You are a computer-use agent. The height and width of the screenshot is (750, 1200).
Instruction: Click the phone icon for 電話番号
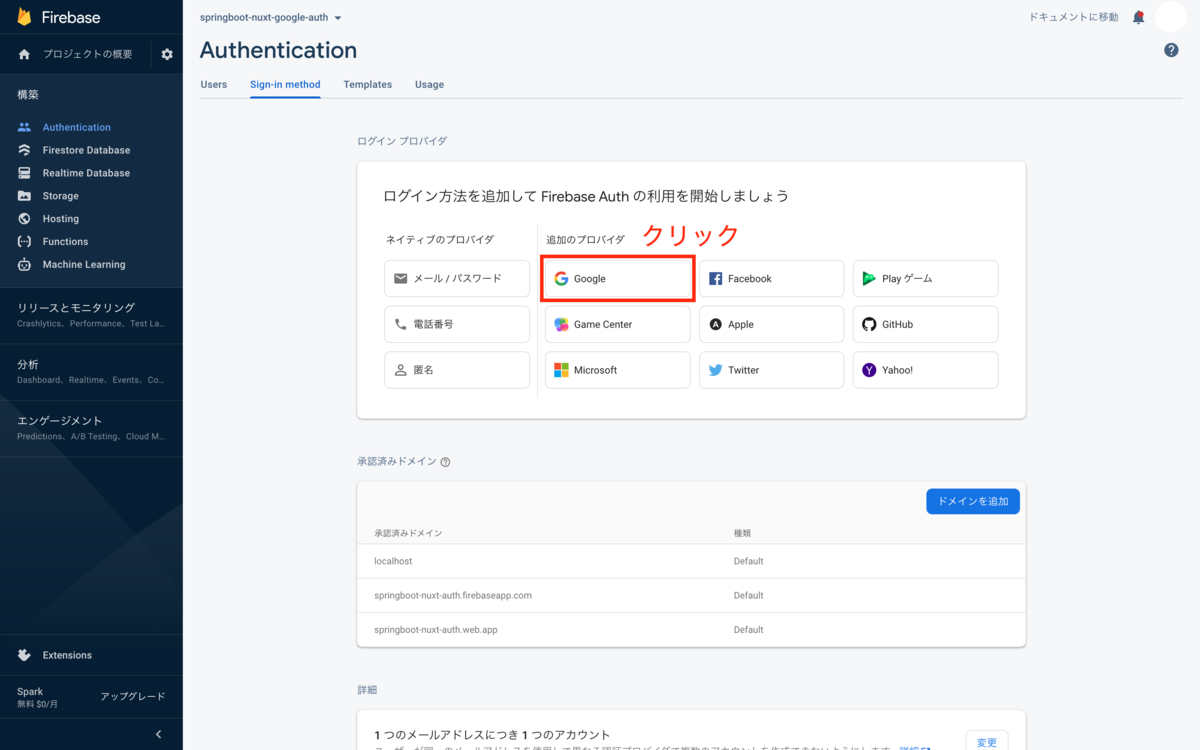click(401, 325)
